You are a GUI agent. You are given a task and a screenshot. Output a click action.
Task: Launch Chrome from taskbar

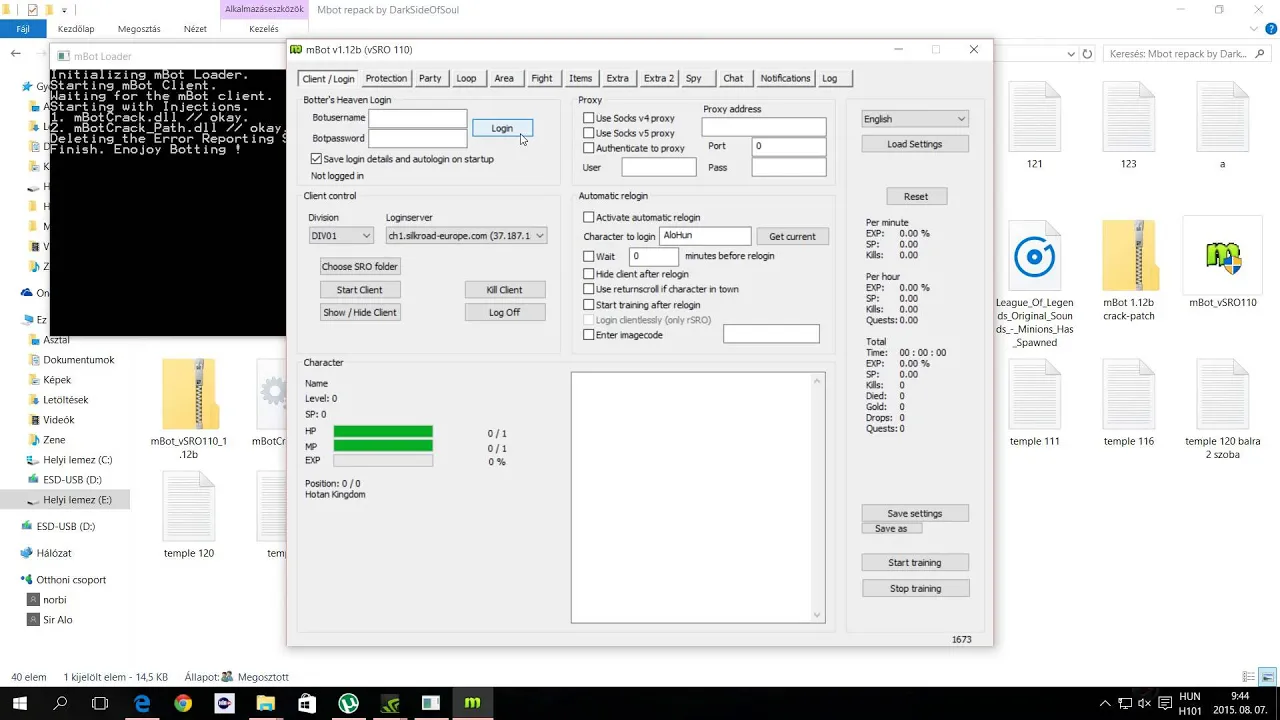[x=183, y=703]
